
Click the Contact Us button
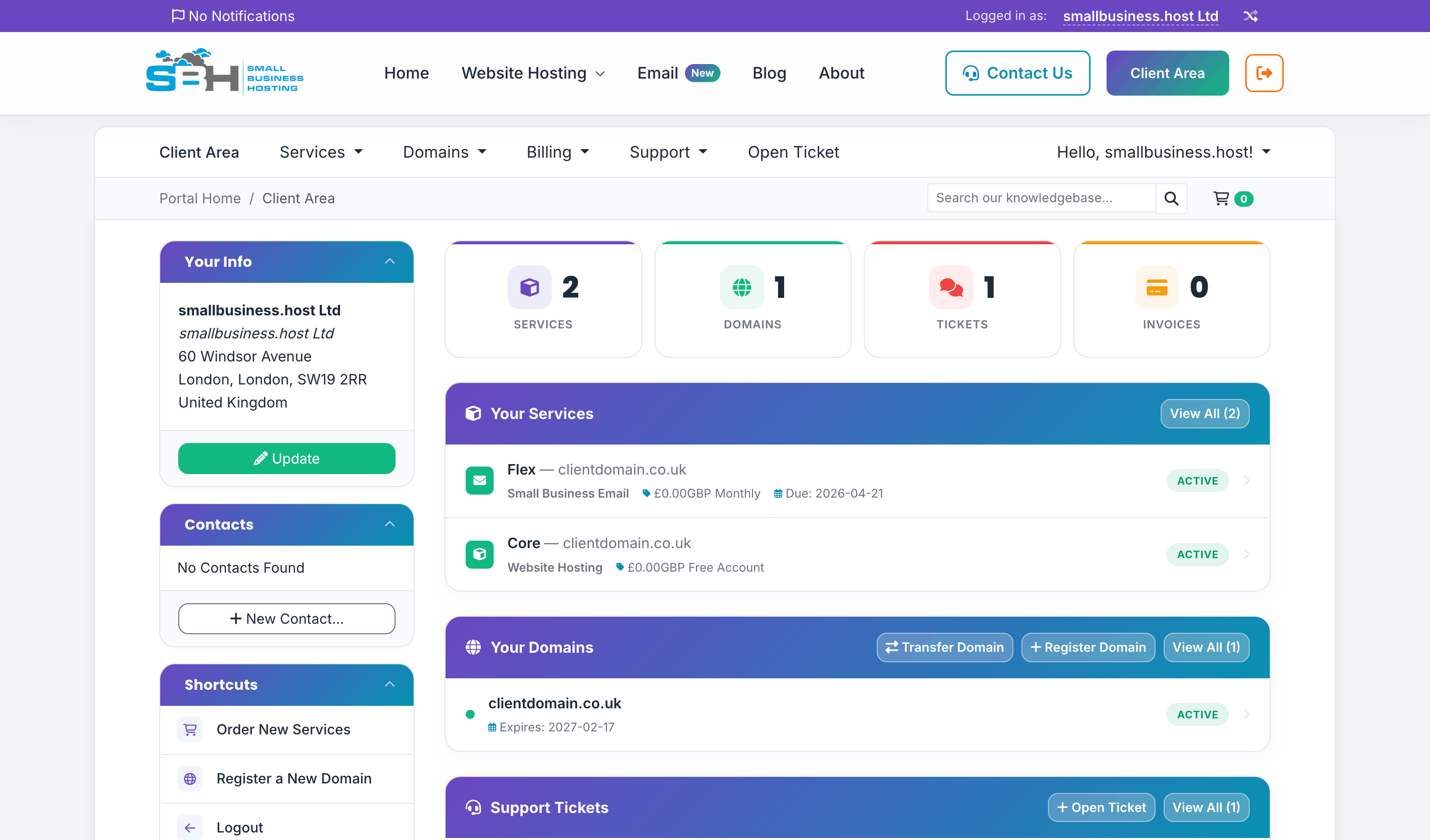pyautogui.click(x=1017, y=73)
